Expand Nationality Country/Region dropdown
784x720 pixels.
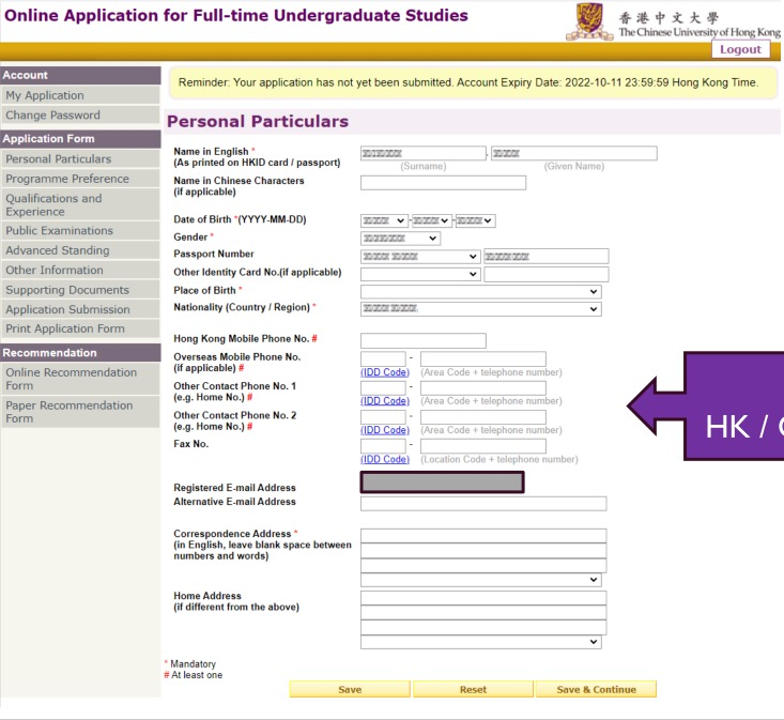480,309
